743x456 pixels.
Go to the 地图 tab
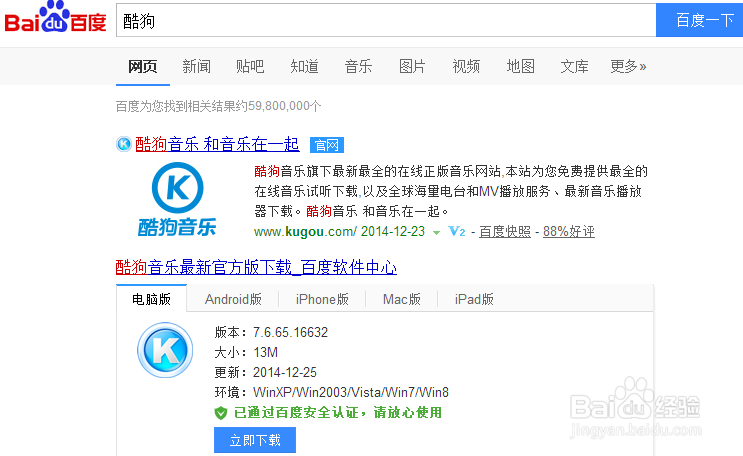pos(520,66)
